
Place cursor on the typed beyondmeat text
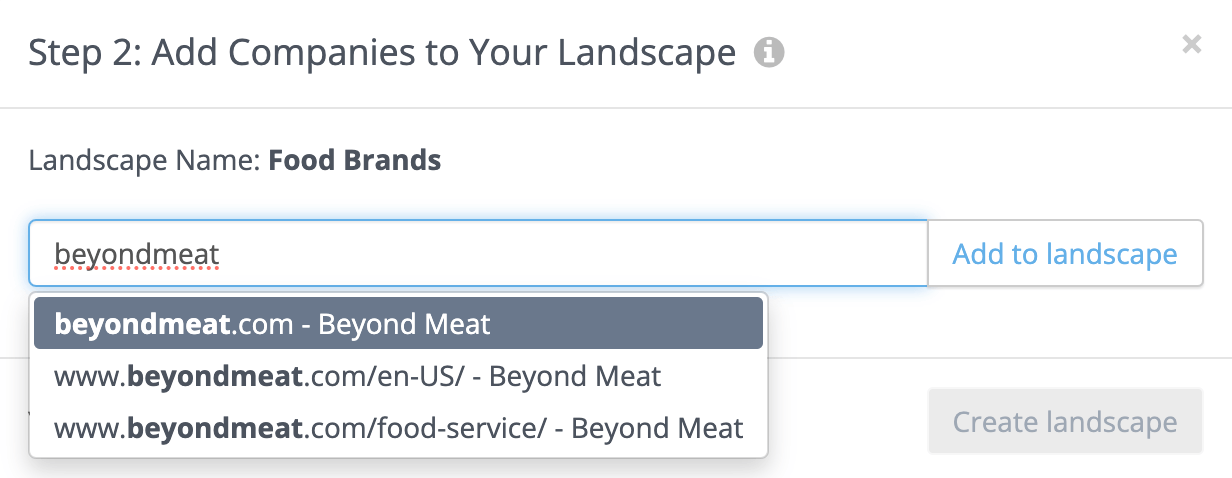pos(136,254)
